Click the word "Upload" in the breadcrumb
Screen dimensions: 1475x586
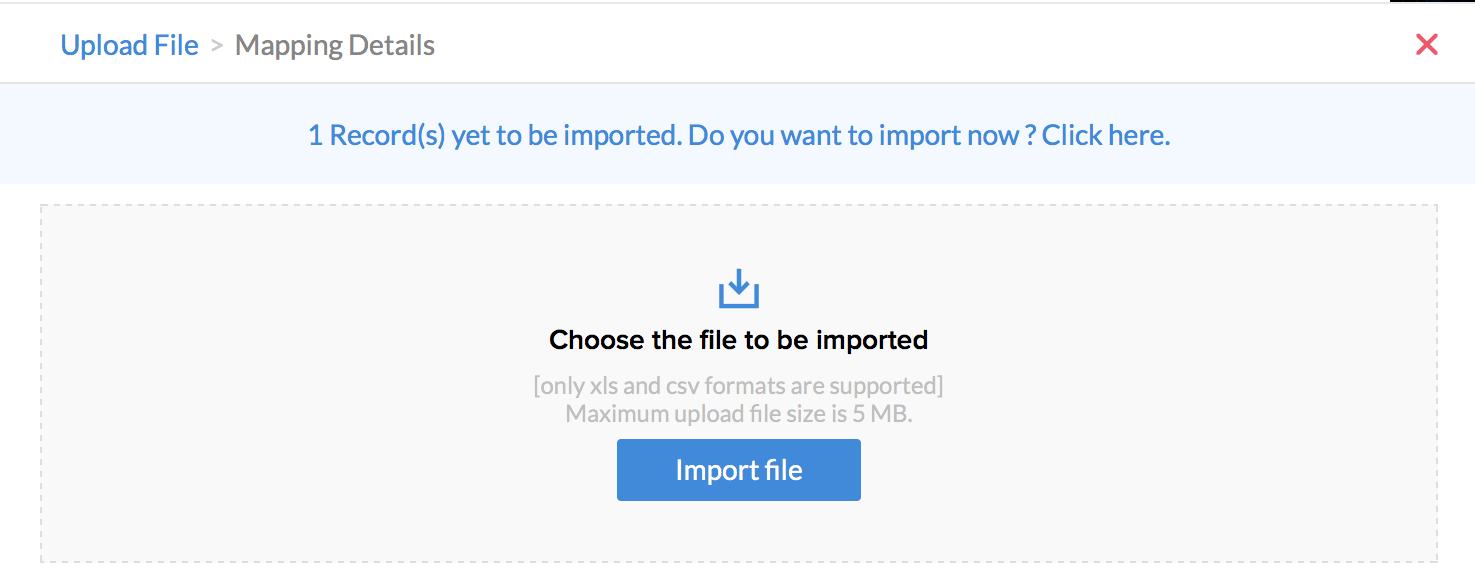(x=106, y=46)
